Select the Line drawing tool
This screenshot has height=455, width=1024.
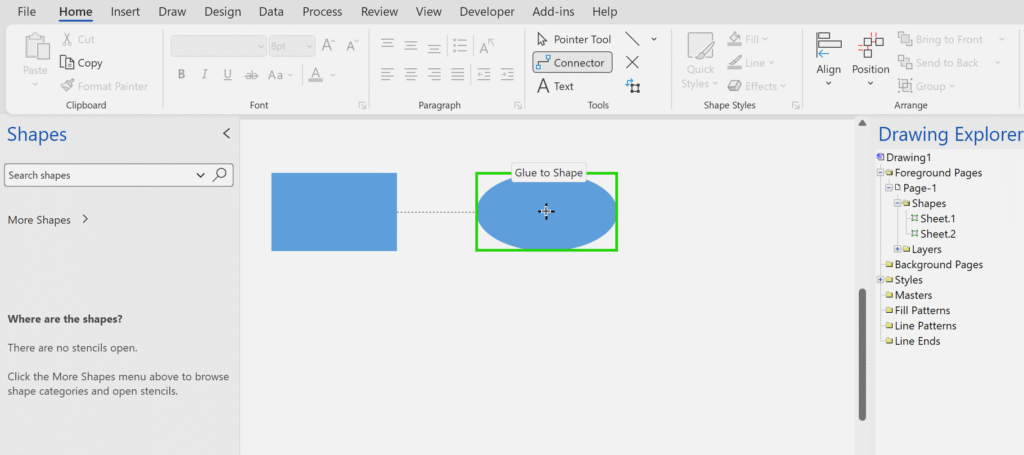(632, 39)
